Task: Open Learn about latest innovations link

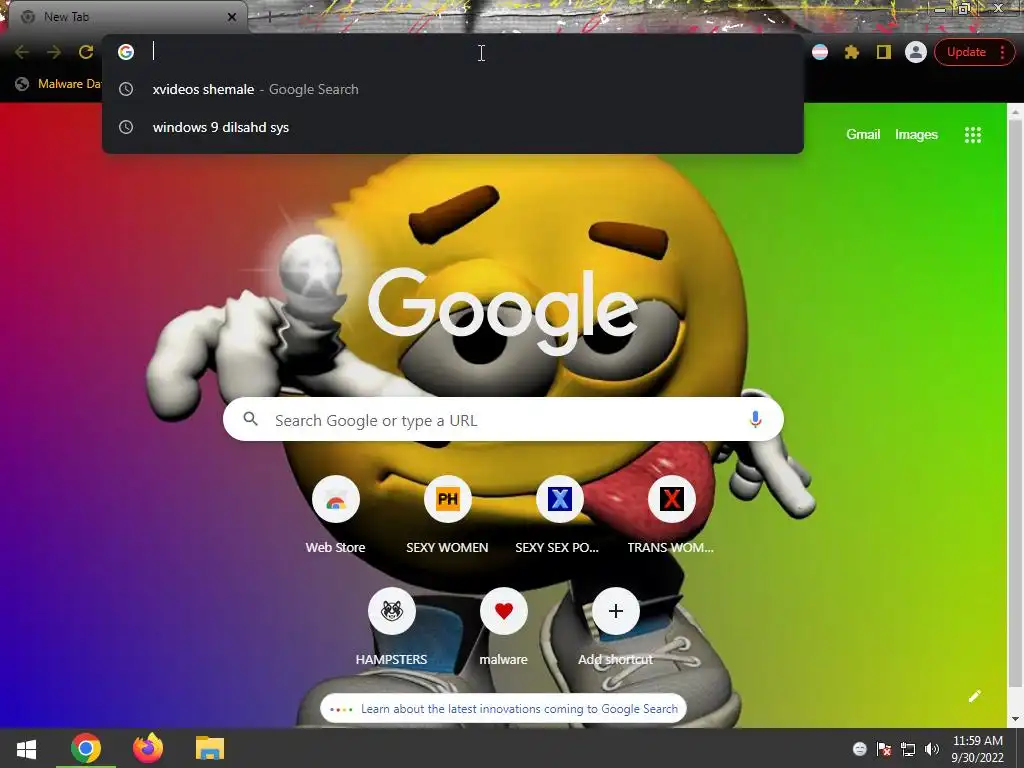Action: point(504,709)
